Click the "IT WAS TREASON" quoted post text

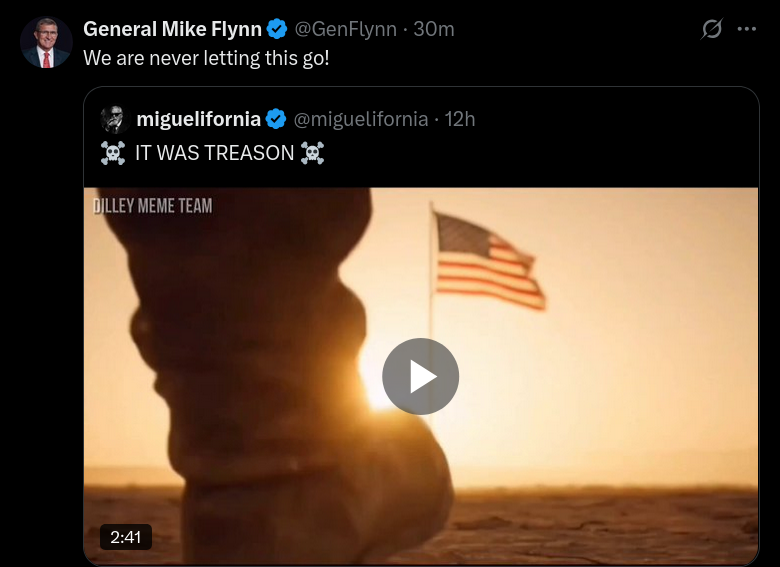point(214,153)
